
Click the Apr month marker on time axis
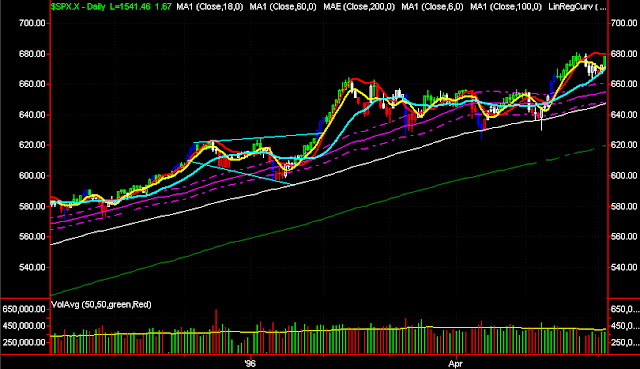(x=456, y=363)
